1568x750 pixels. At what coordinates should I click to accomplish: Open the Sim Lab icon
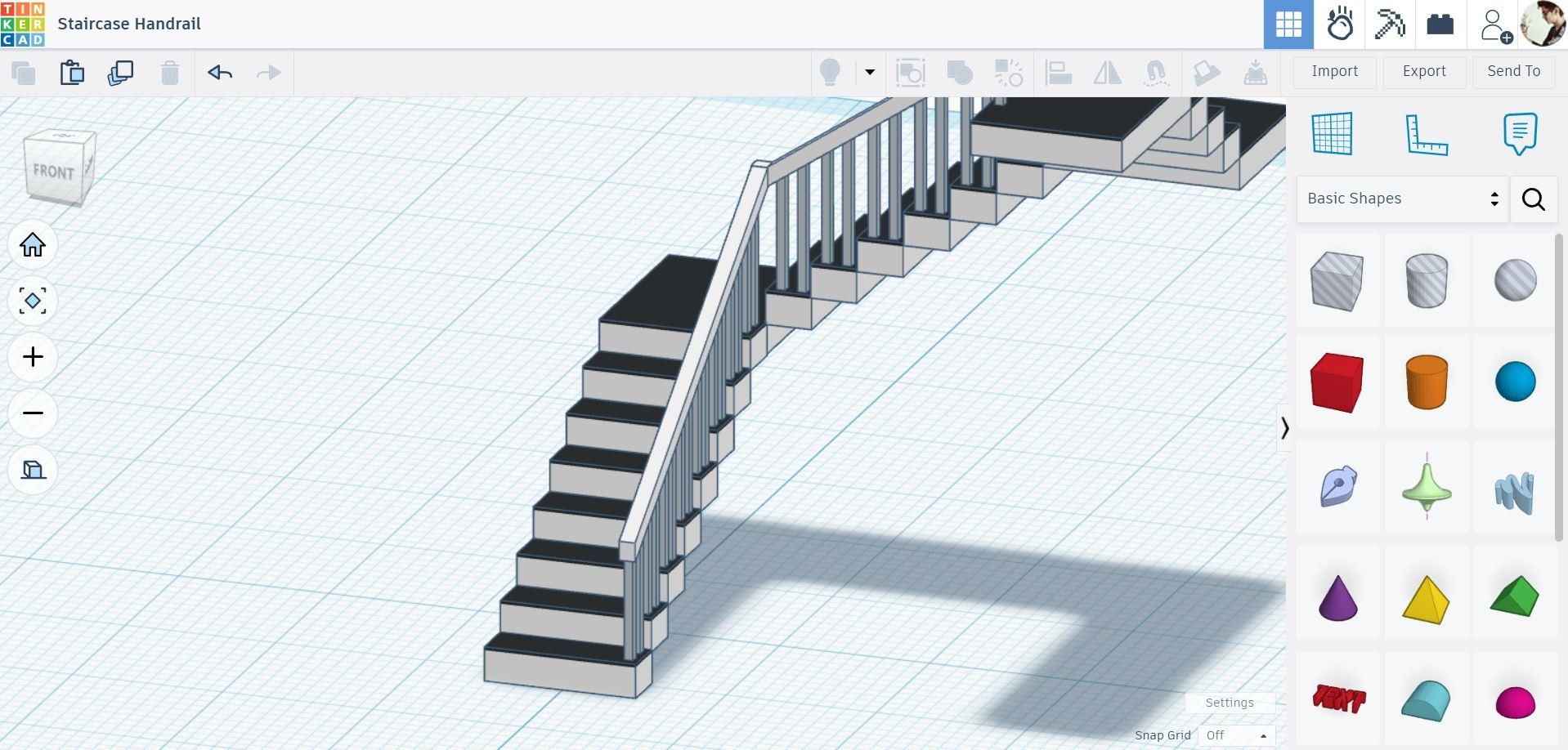click(1340, 24)
